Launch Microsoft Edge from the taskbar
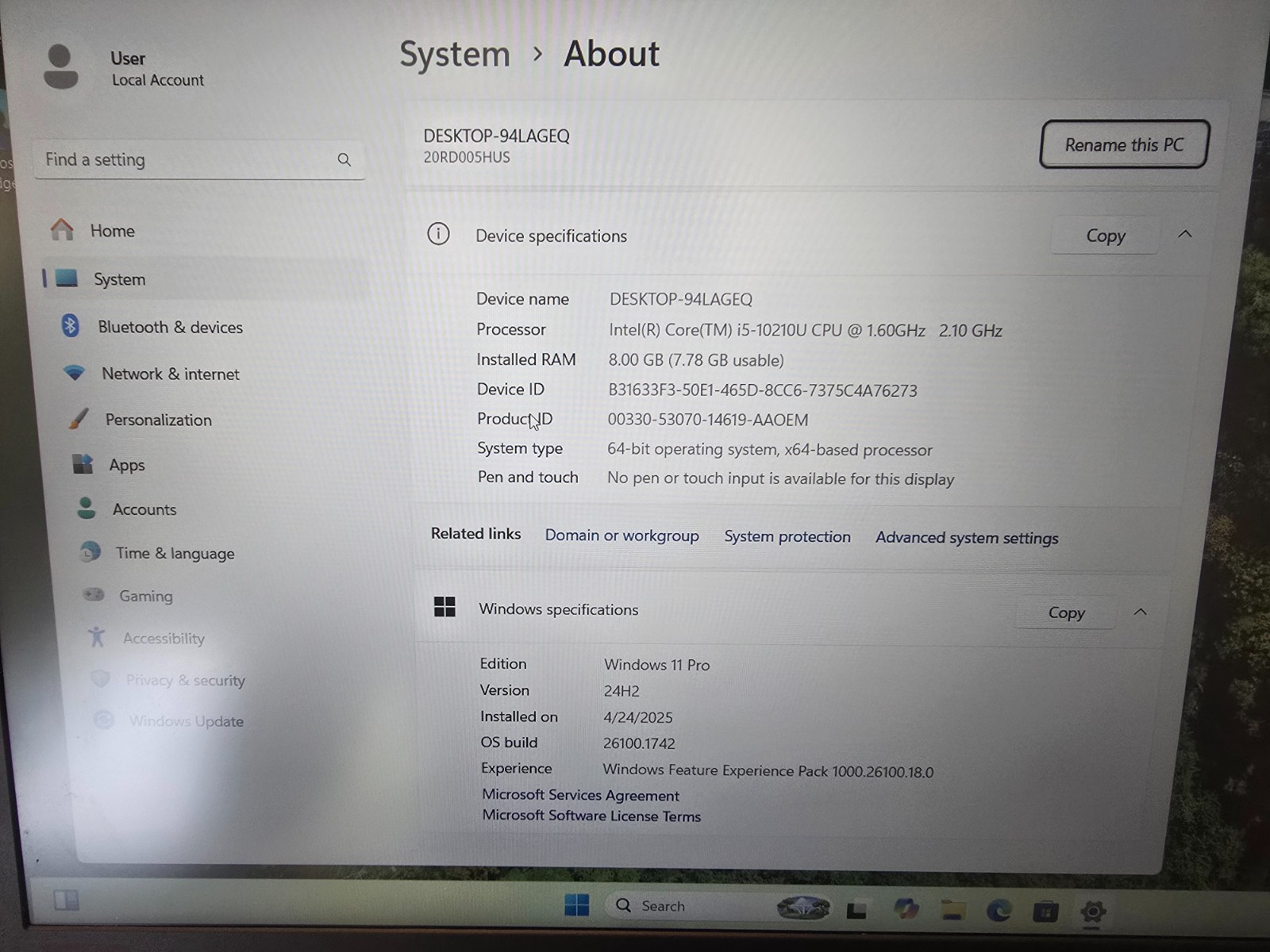Image resolution: width=1270 pixels, height=952 pixels. (999, 911)
